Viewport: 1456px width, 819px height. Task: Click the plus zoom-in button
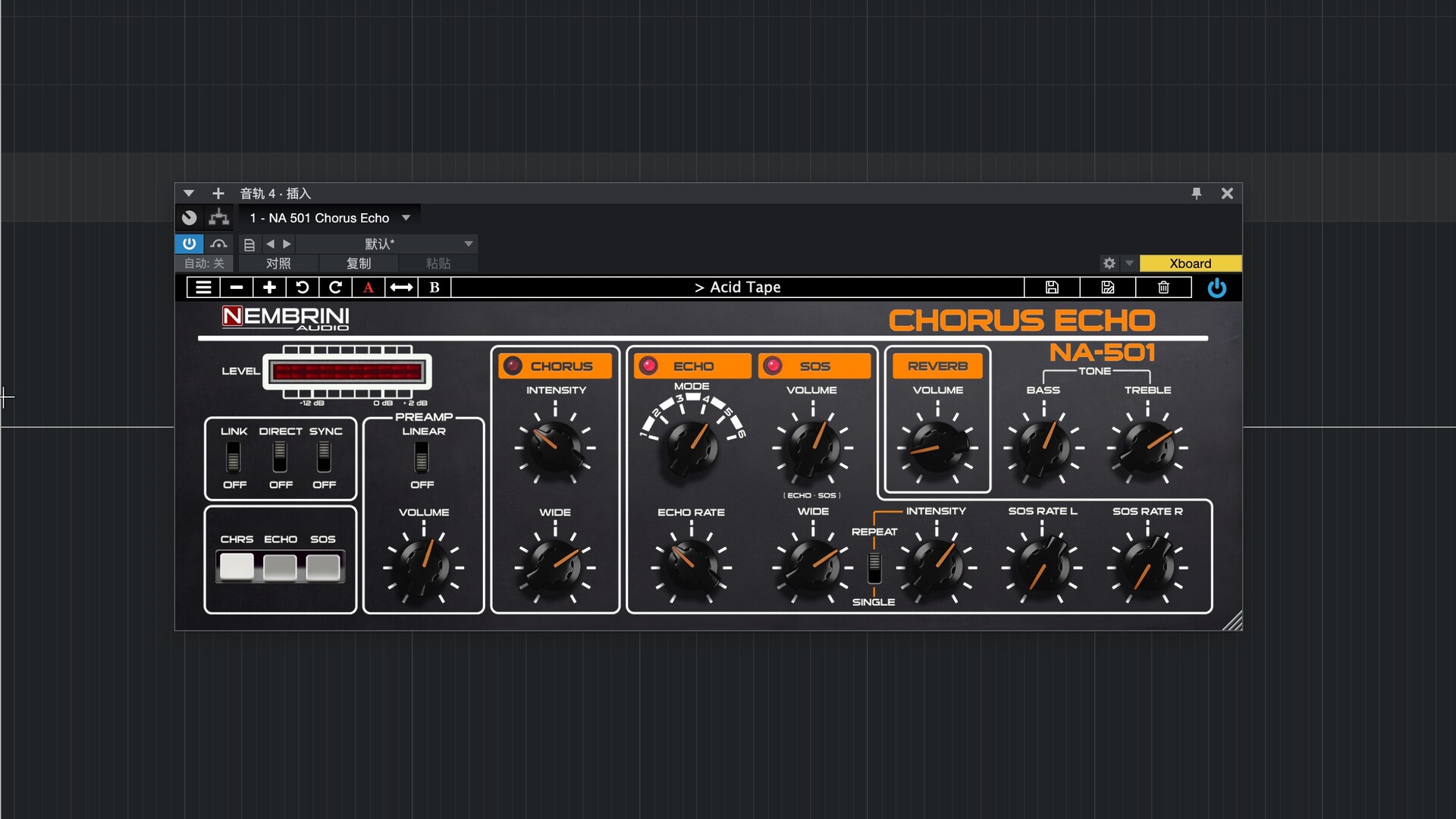[269, 287]
